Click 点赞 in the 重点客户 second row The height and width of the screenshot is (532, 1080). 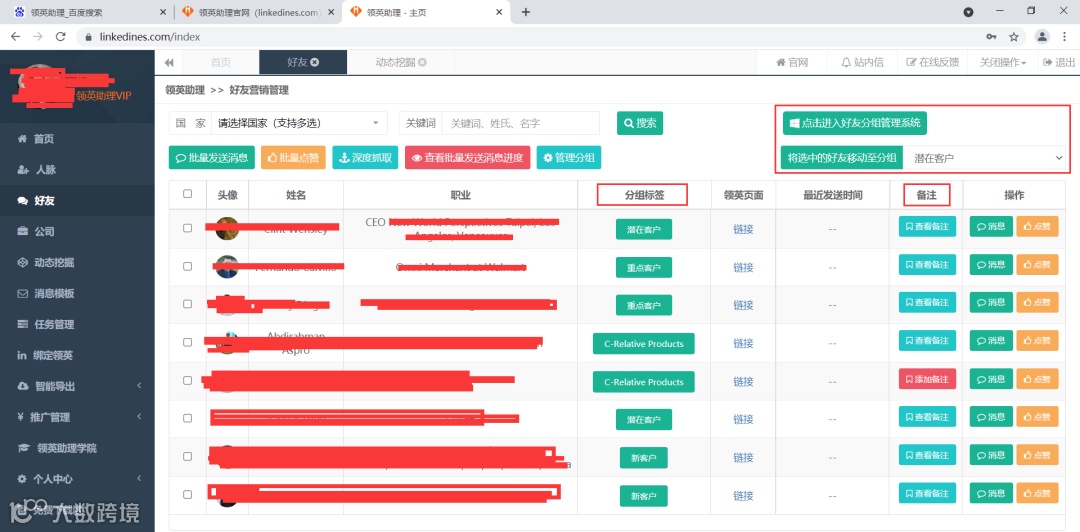pos(1037,267)
